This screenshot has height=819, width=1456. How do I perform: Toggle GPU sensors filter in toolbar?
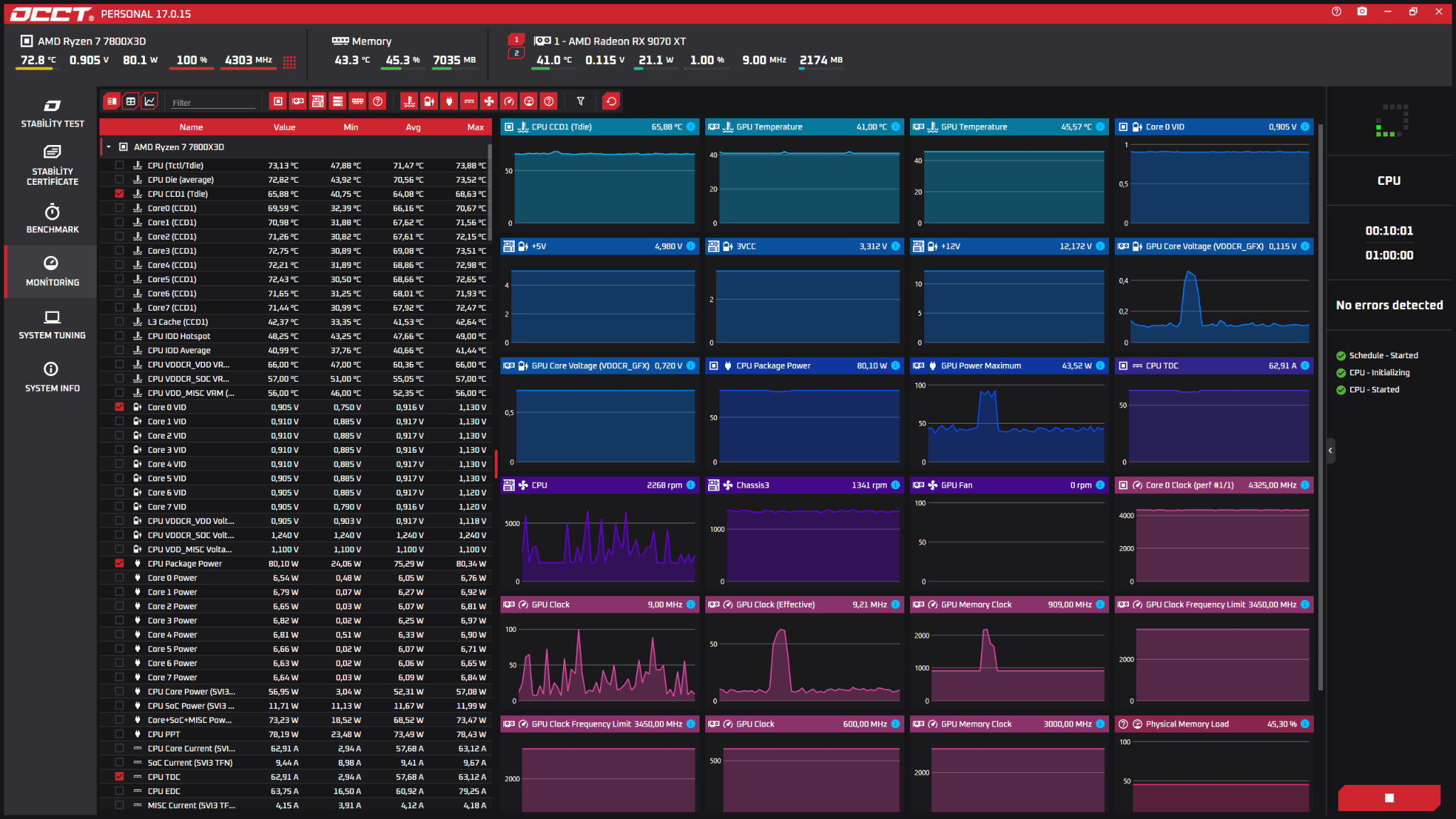(298, 102)
